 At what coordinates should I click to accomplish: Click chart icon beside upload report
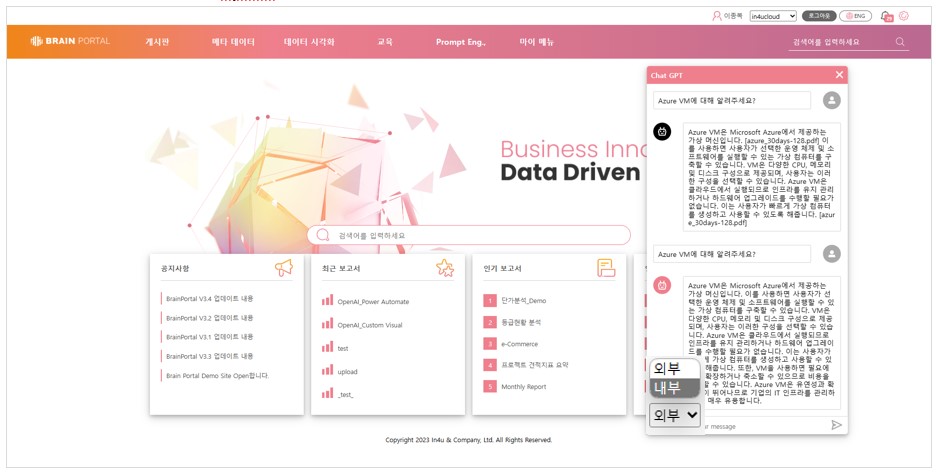[x=327, y=370]
